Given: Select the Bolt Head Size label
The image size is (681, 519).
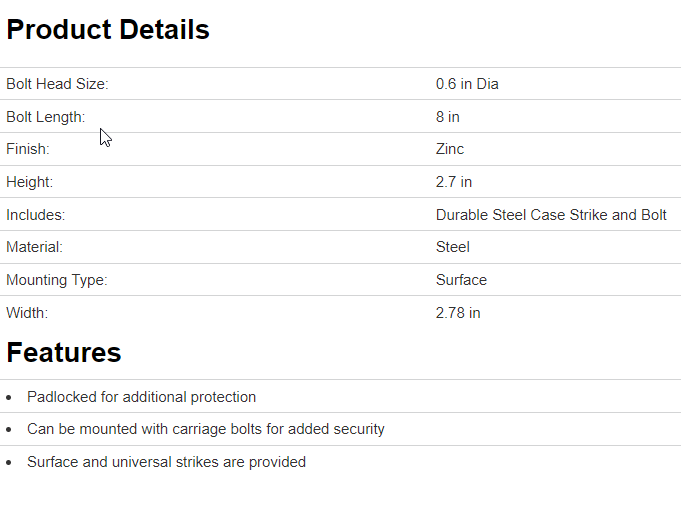Looking at the screenshot, I should pos(57,84).
